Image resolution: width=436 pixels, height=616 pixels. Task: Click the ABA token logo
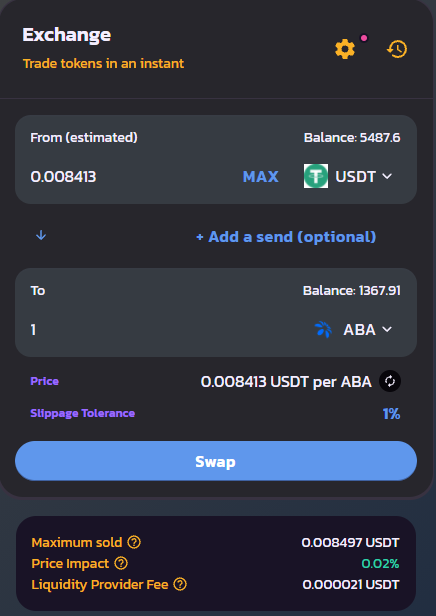[323, 329]
